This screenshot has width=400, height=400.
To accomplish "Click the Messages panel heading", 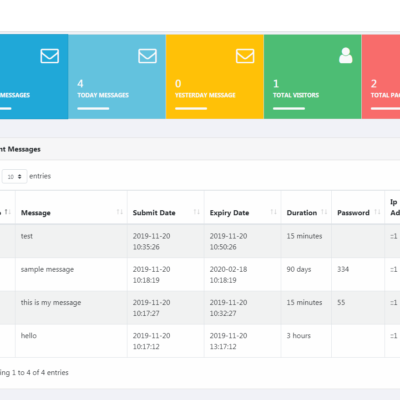I will [x=20, y=149].
